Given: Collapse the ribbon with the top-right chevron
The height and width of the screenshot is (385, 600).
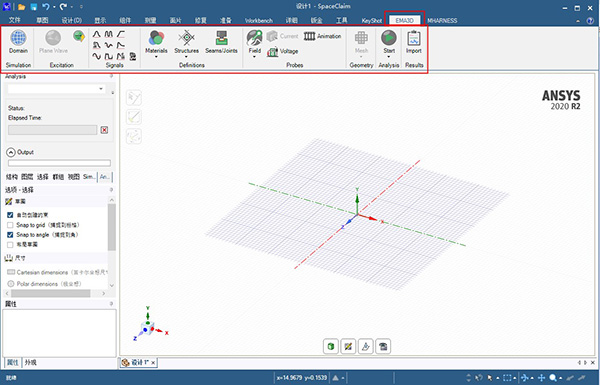Looking at the screenshot, I should pyautogui.click(x=578, y=21).
